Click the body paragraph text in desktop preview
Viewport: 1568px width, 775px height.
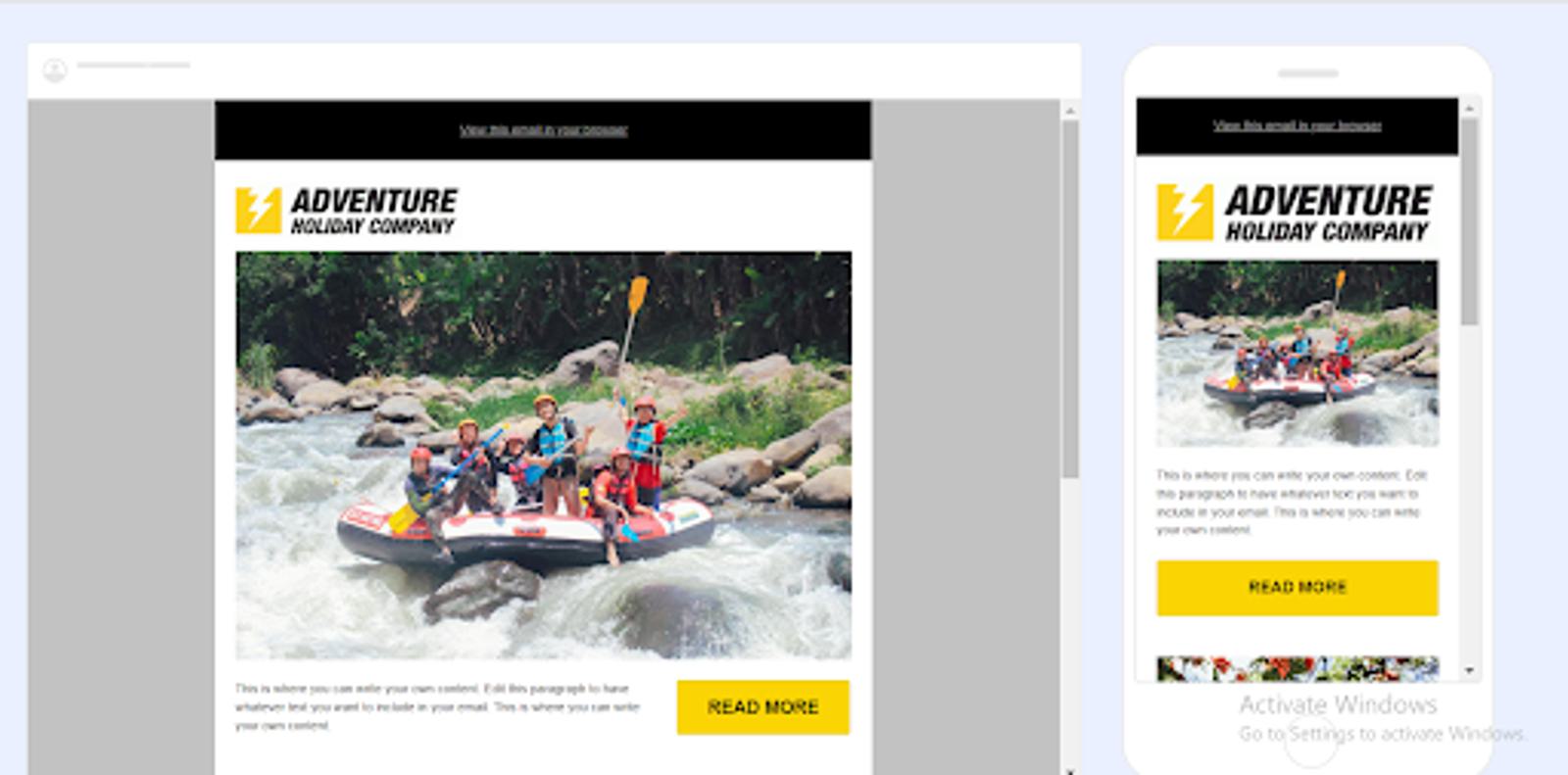click(438, 707)
